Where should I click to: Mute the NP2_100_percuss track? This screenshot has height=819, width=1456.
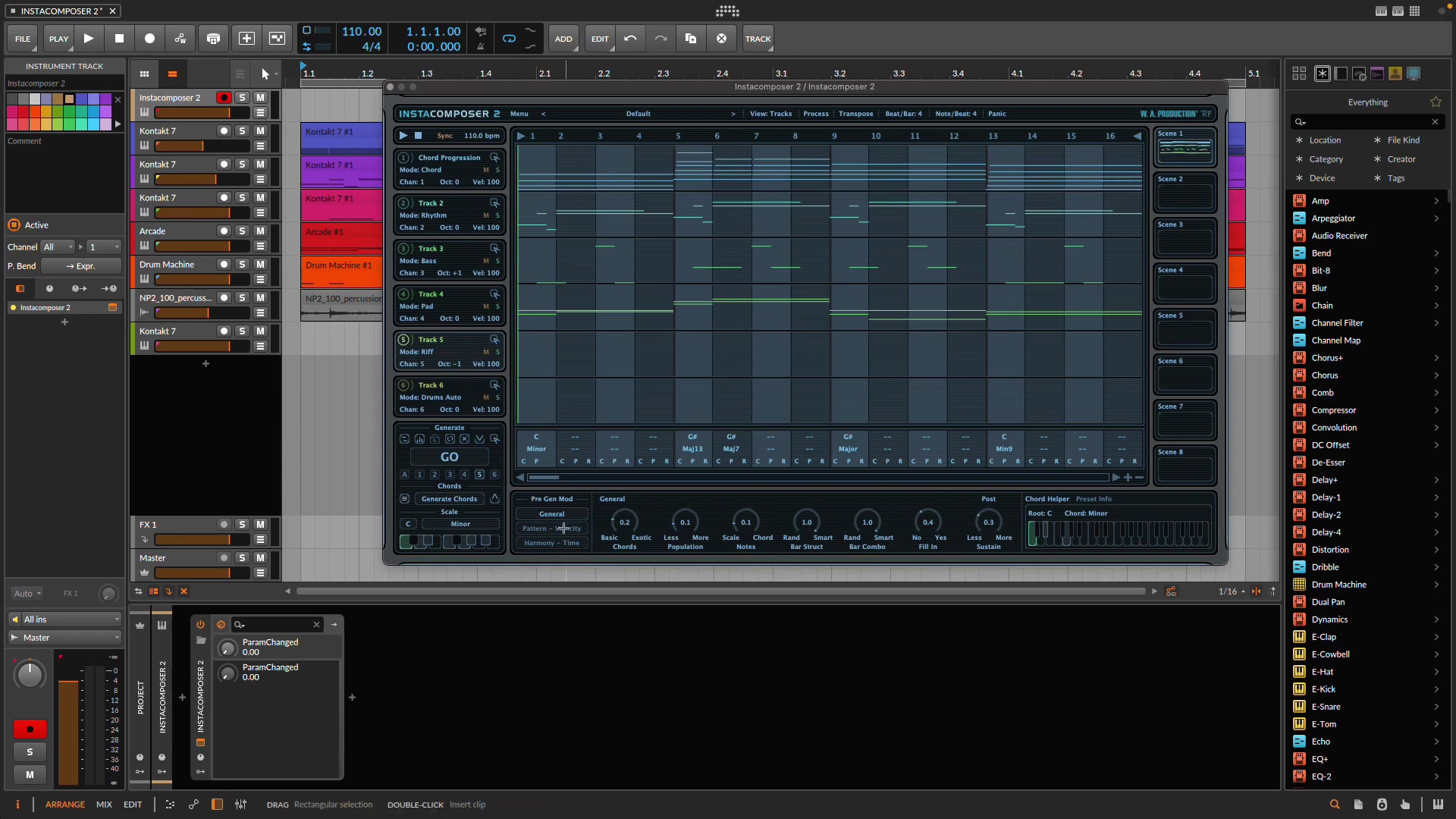[260, 298]
